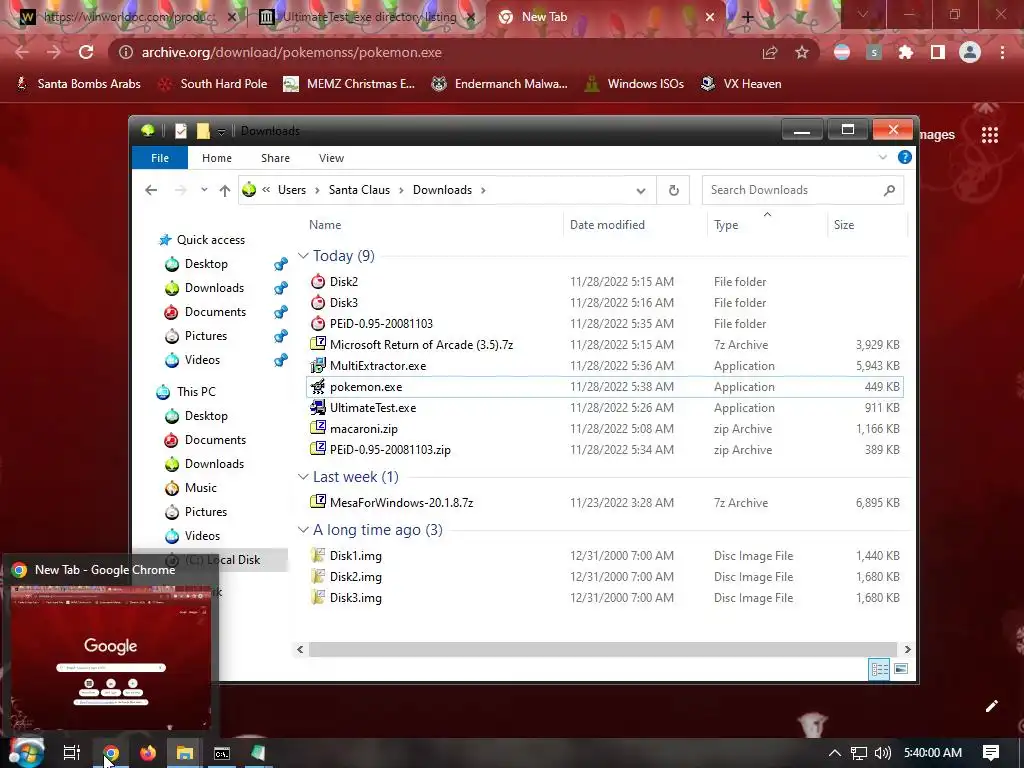Click the horizontal scrollbar in file list
The image size is (1024, 768).
pos(603,649)
